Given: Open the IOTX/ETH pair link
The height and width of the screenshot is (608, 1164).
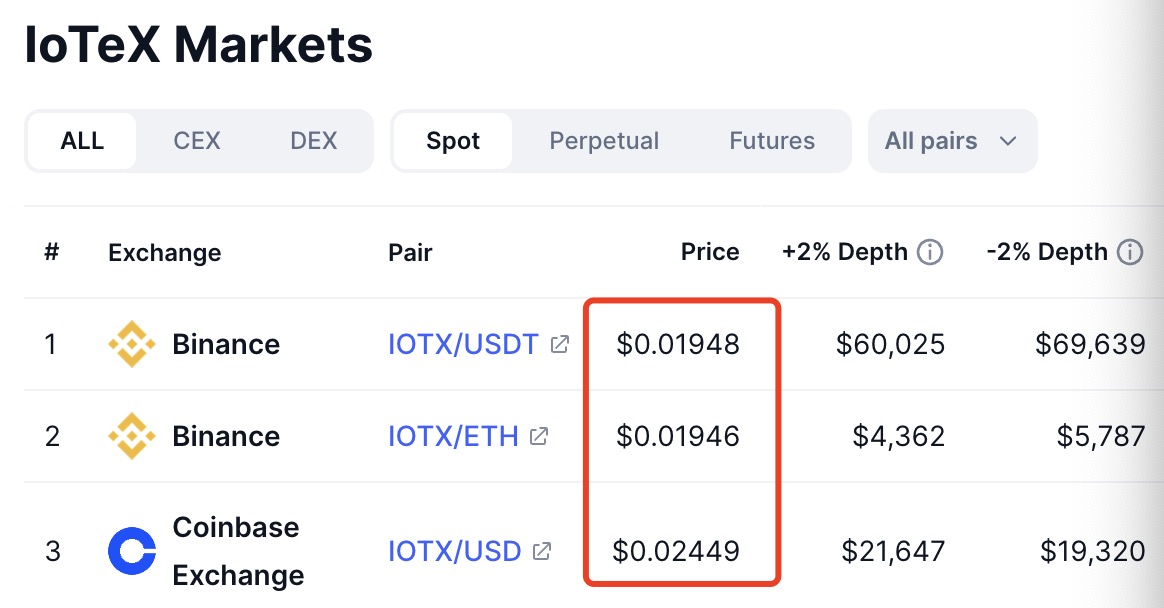Looking at the screenshot, I should point(453,436).
